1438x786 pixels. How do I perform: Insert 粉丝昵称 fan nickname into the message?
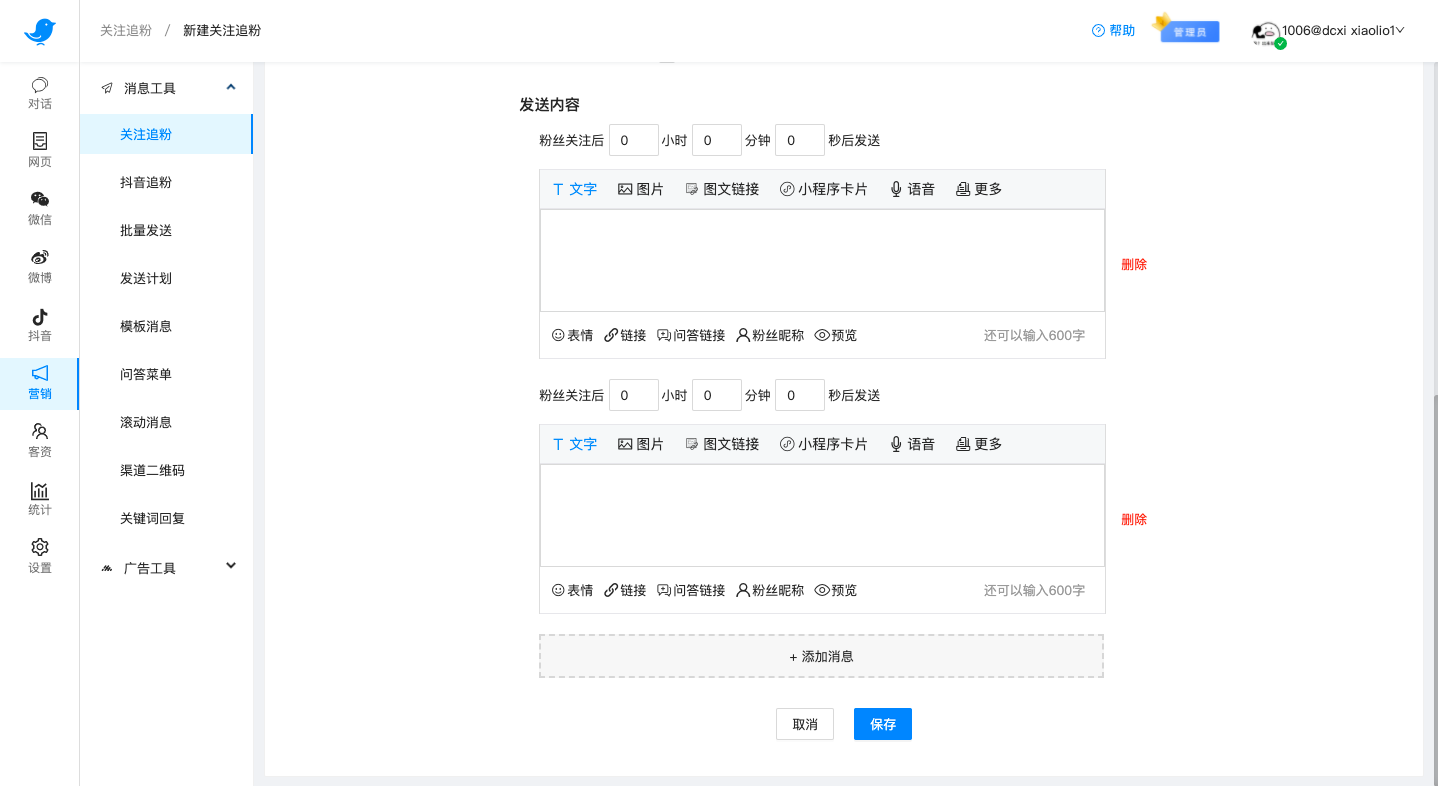tap(769, 335)
